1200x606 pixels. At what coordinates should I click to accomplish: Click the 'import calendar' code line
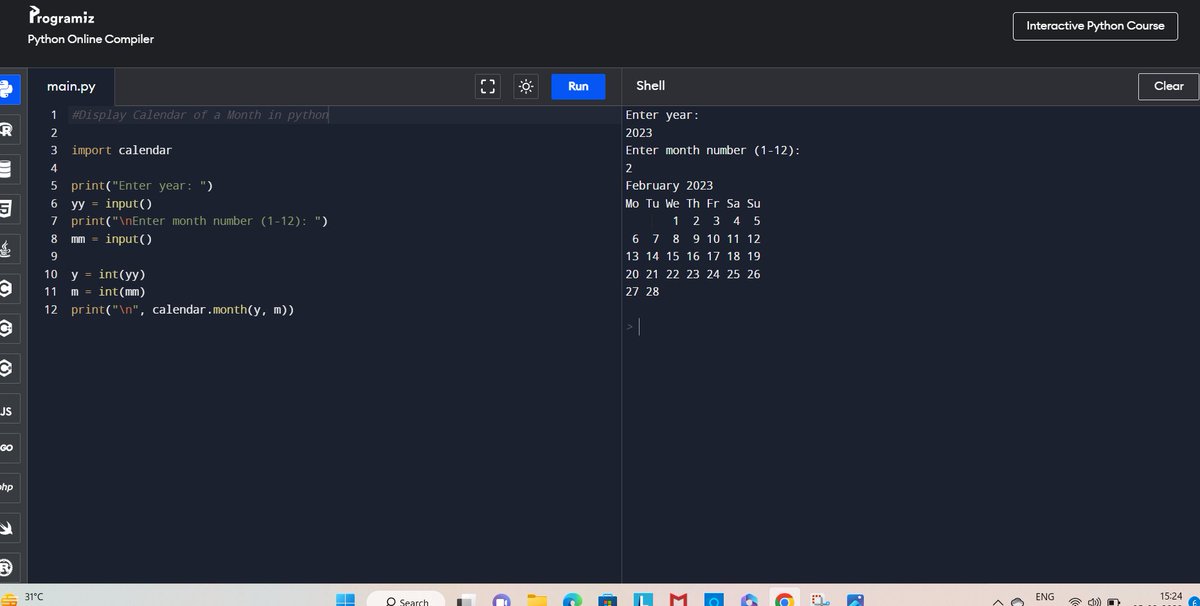[x=122, y=150]
